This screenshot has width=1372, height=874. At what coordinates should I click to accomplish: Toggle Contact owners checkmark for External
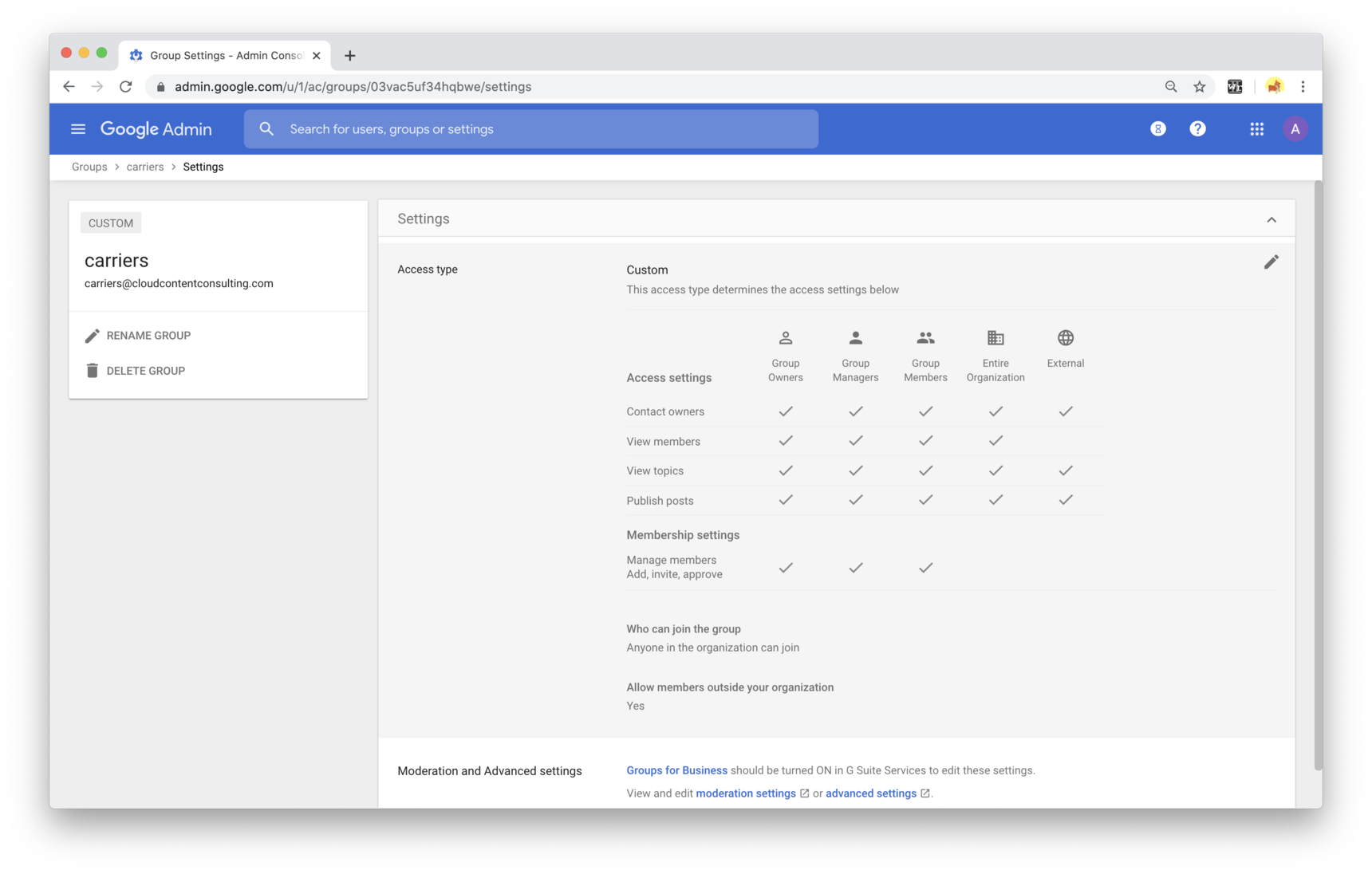(1065, 411)
